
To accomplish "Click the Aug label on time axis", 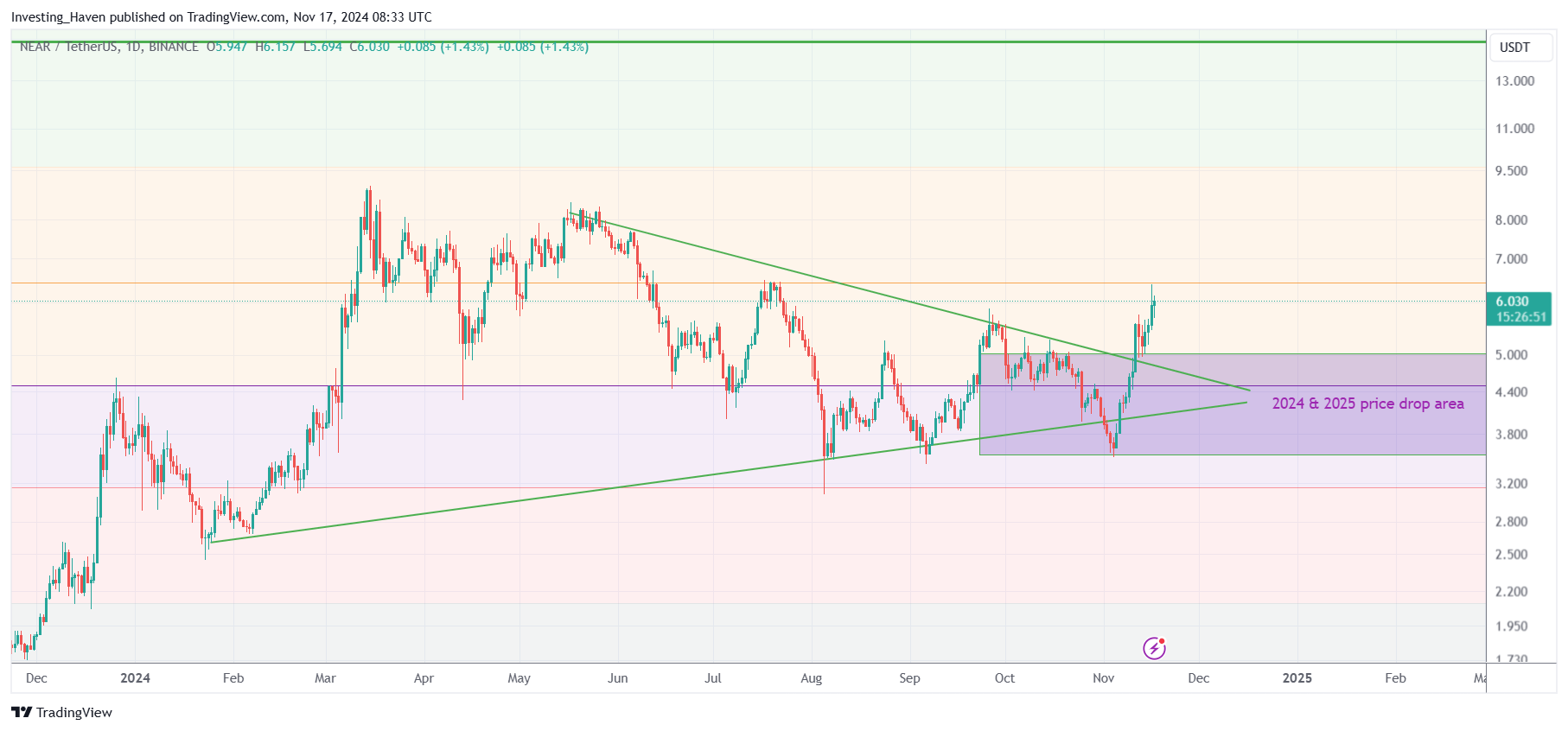I will [811, 678].
